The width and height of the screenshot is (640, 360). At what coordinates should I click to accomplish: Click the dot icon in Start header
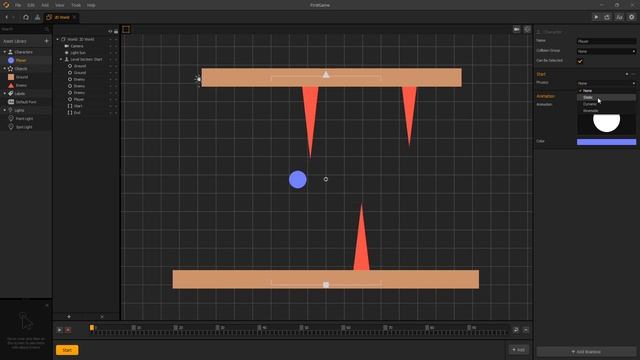click(x=627, y=74)
